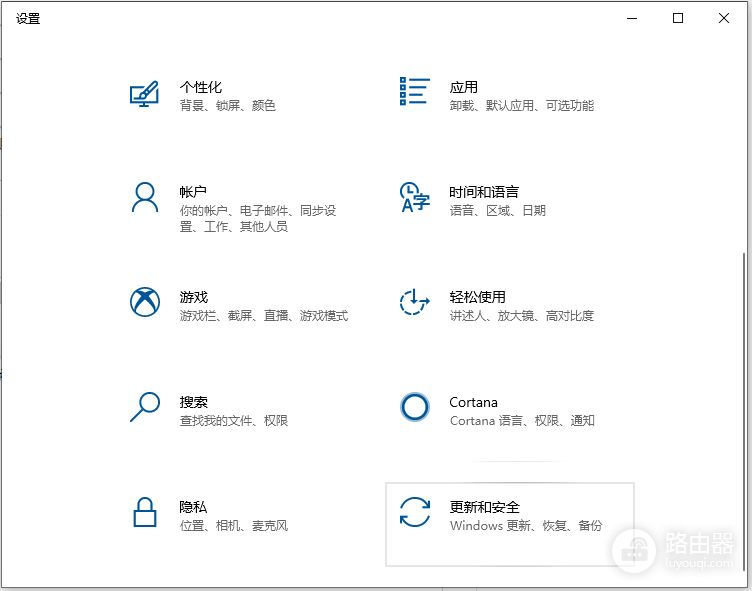752x591 pixels.
Task: Click the 个性化 paintbrush monitor icon
Action: point(144,94)
